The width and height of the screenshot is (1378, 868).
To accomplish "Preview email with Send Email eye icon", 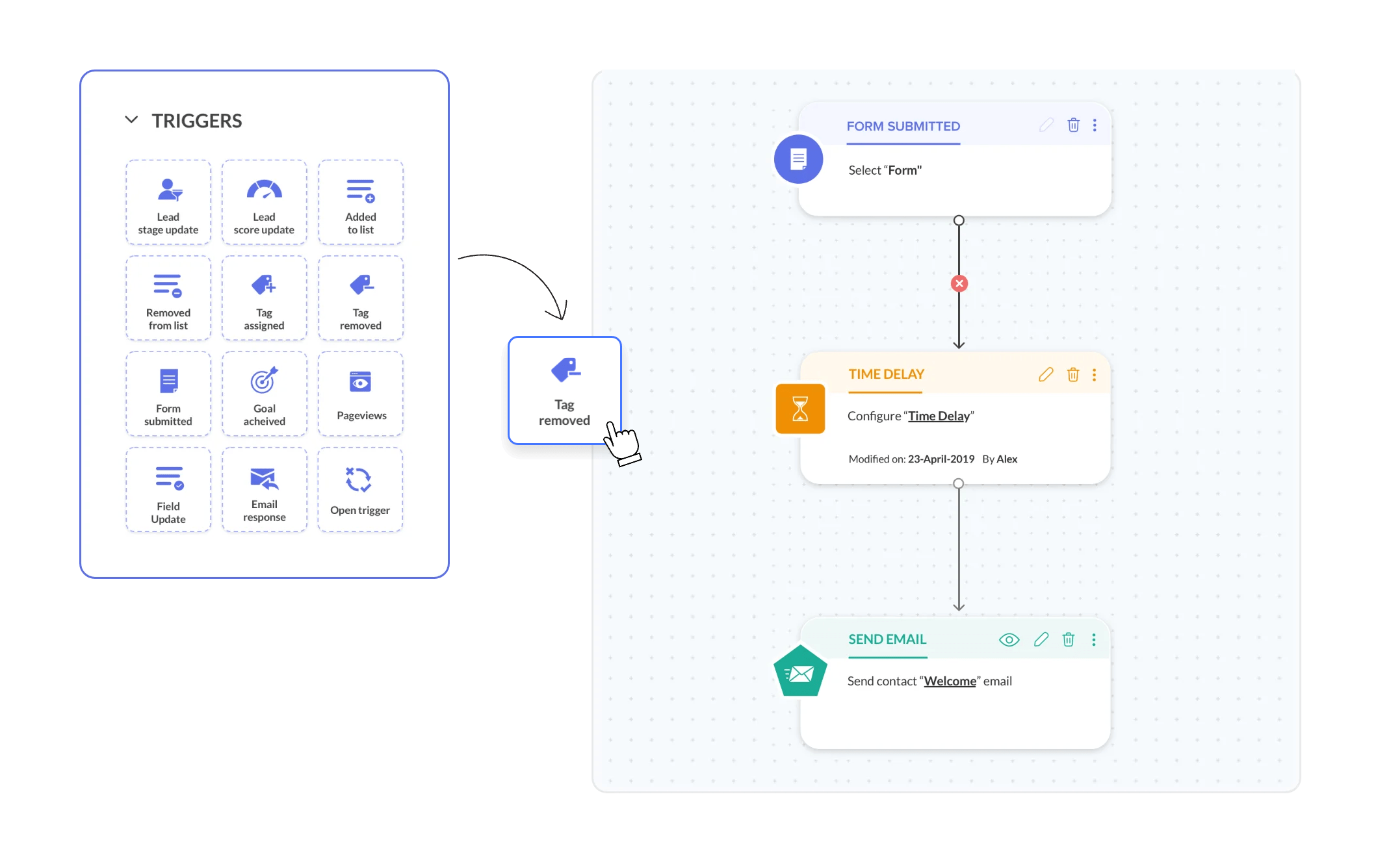I will (x=1009, y=640).
